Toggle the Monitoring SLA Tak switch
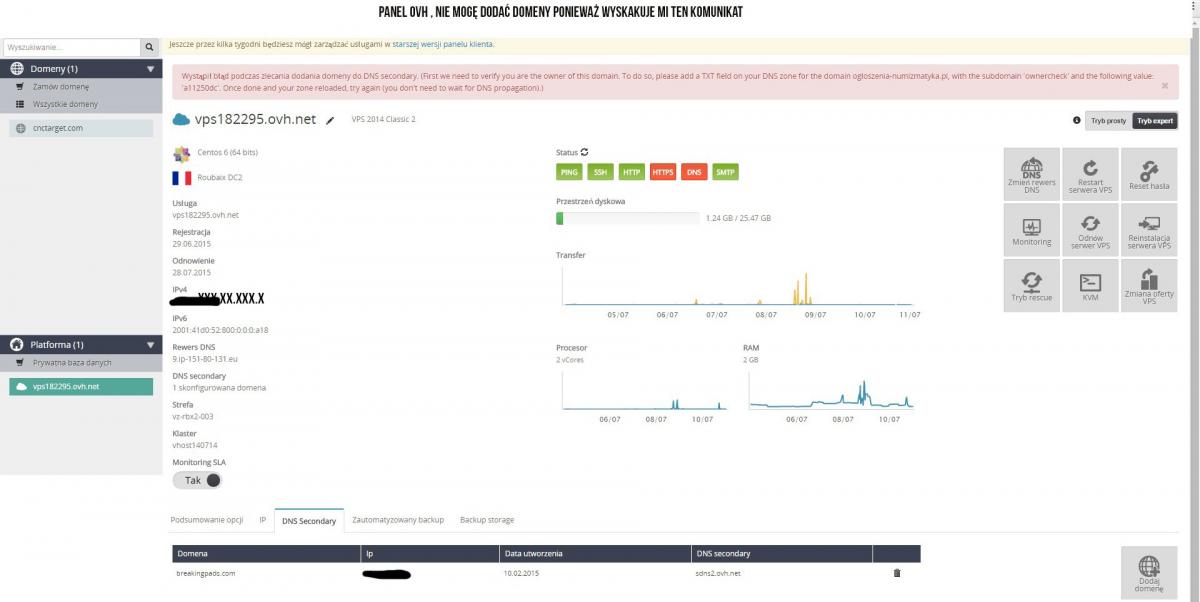 click(x=197, y=480)
